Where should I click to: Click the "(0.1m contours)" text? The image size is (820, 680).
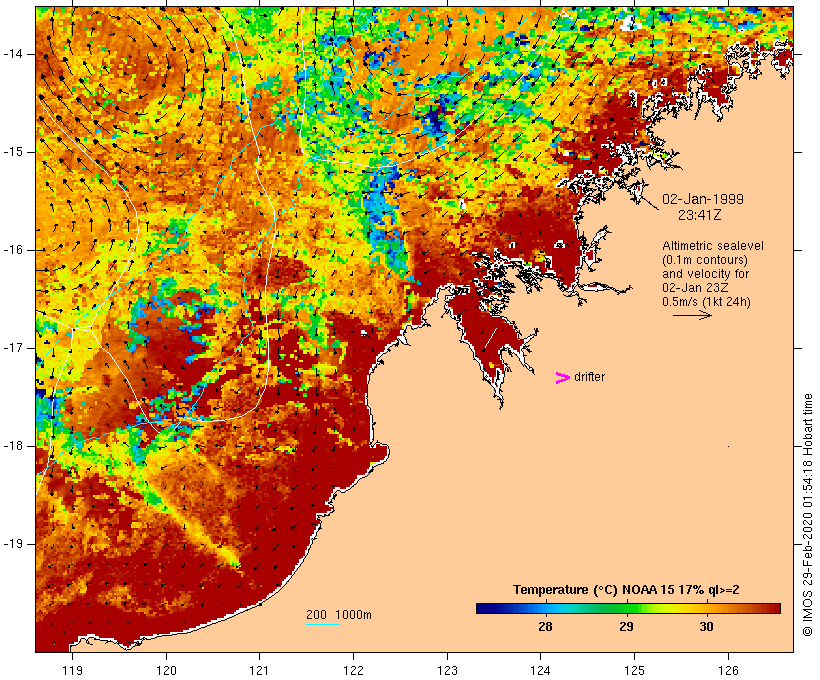point(705,260)
